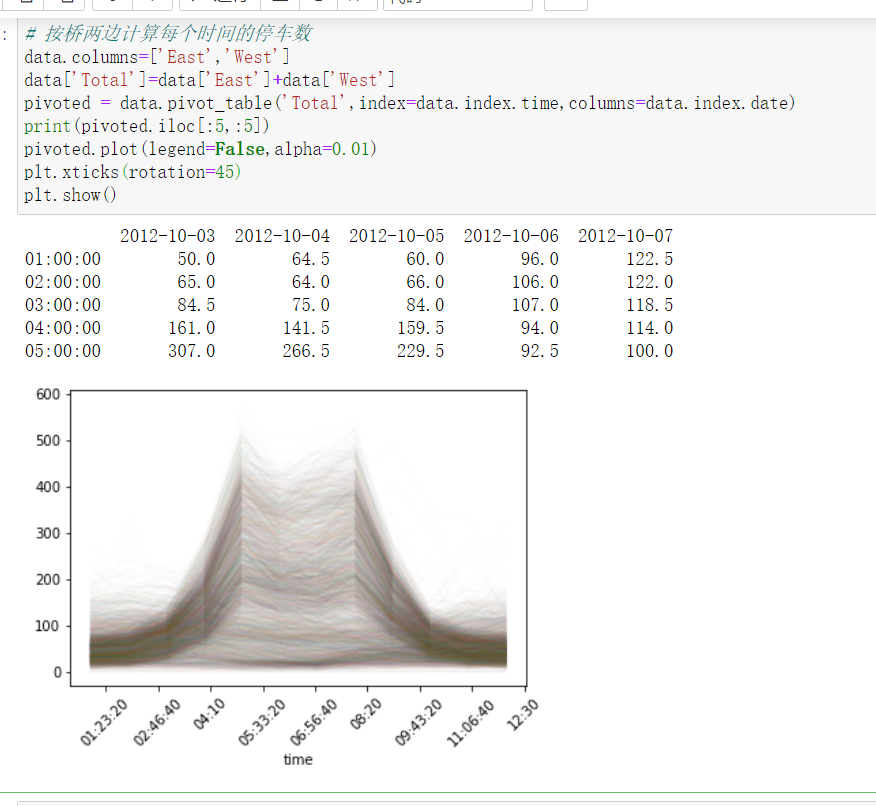Click the 100 label on the y-axis

coord(48,626)
